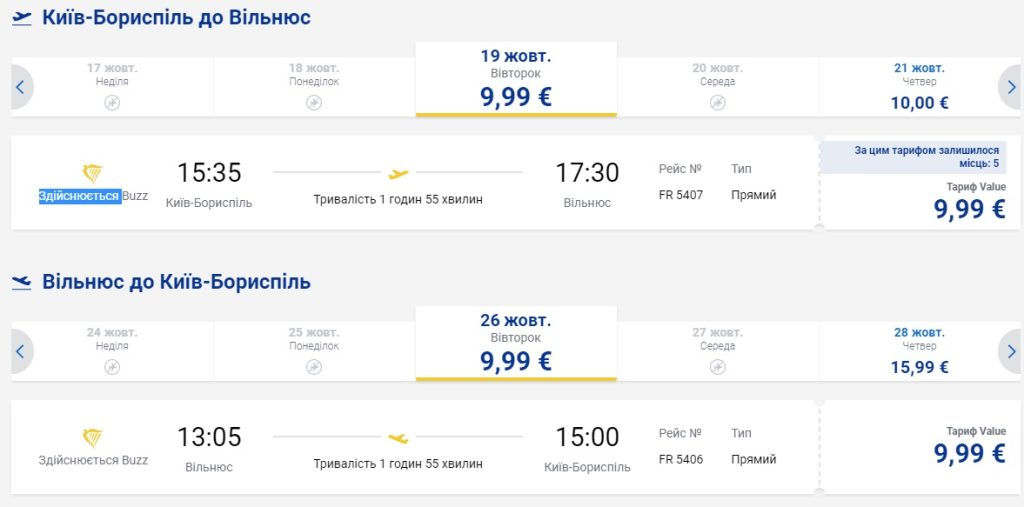Click no-flight icon under 20 жовт. Середа
This screenshot has height=507, width=1024.
[x=717, y=102]
